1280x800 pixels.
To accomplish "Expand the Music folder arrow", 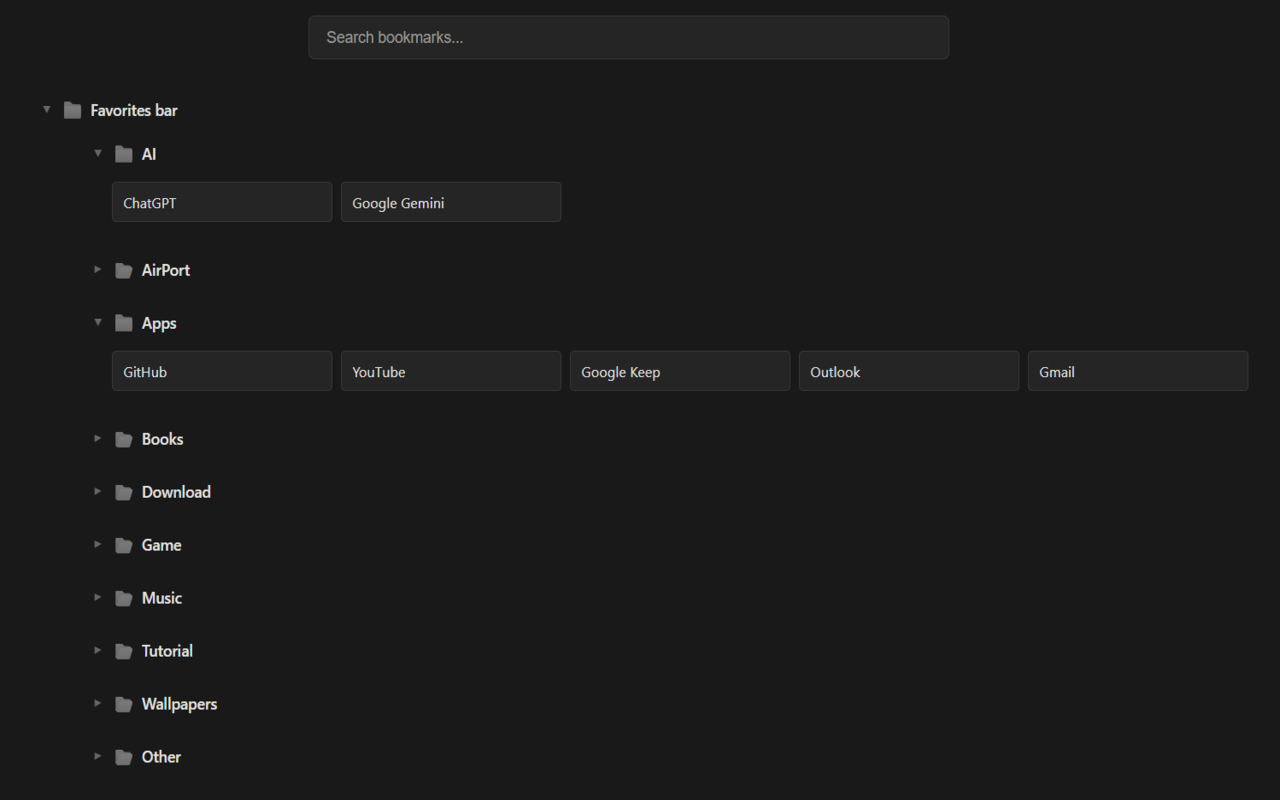I will click(98, 597).
